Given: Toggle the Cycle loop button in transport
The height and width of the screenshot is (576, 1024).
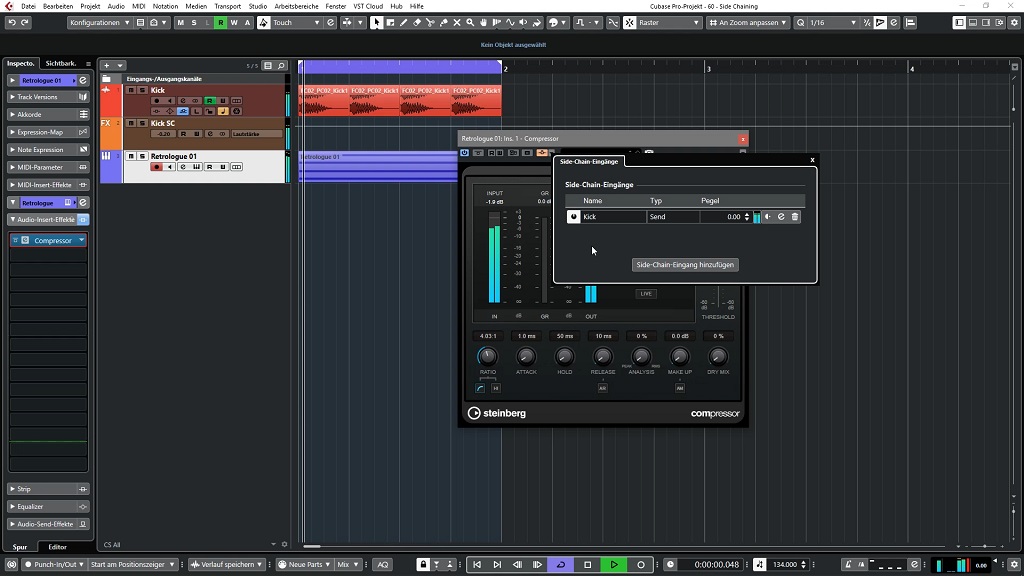Looking at the screenshot, I should tap(561, 565).
